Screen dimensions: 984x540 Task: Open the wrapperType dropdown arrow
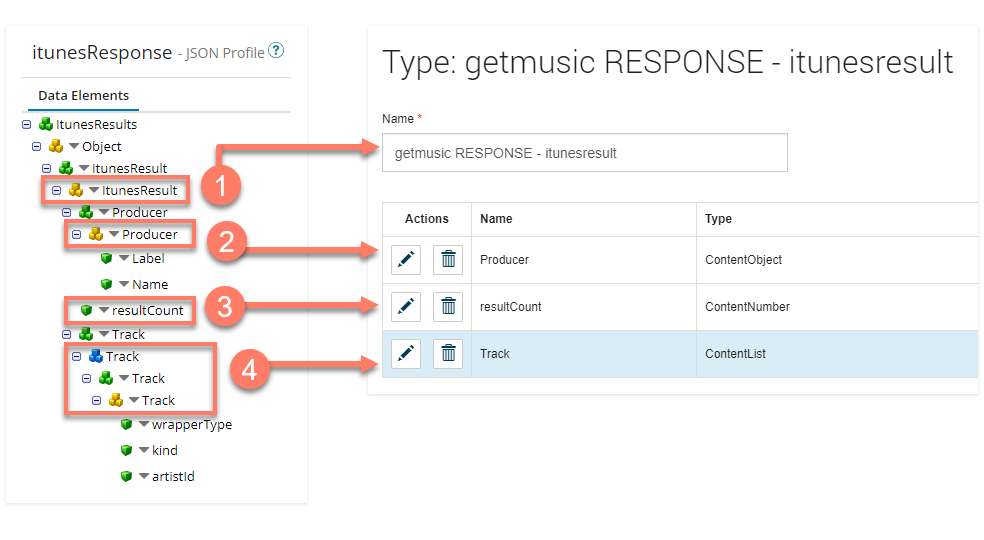tap(144, 424)
